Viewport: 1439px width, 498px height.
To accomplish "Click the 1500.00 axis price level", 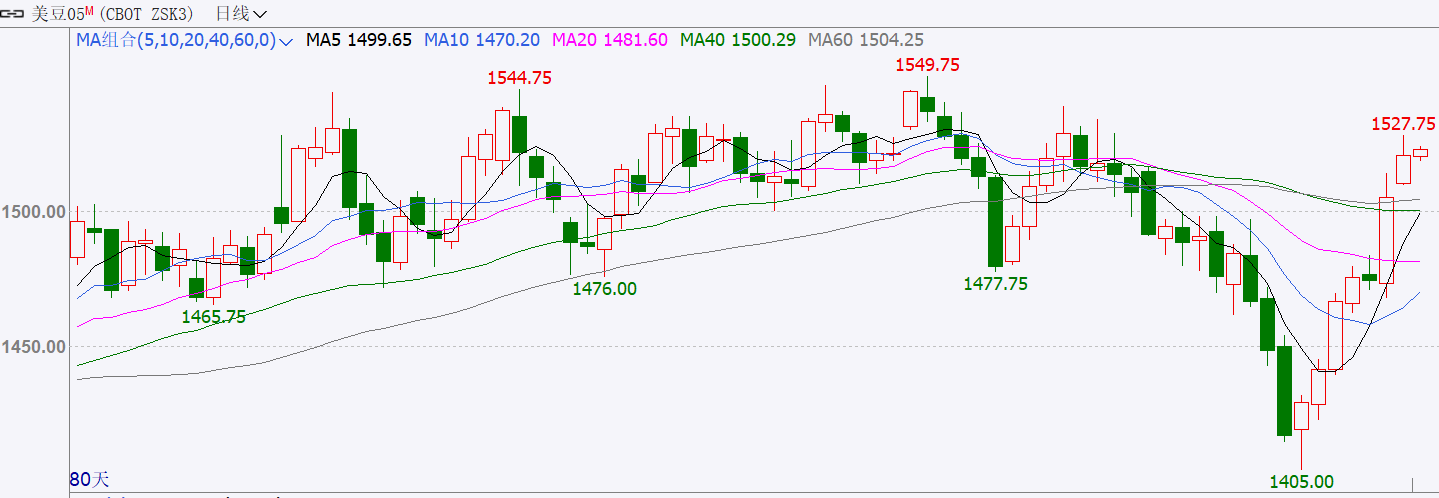I will pyautogui.click(x=34, y=212).
